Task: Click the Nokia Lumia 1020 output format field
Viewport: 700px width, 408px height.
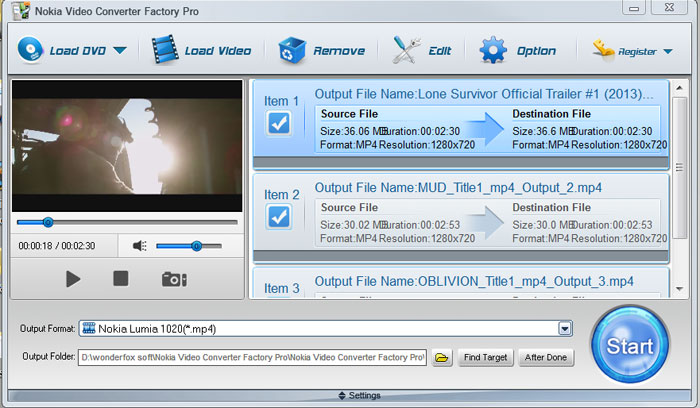Action: click(326, 329)
